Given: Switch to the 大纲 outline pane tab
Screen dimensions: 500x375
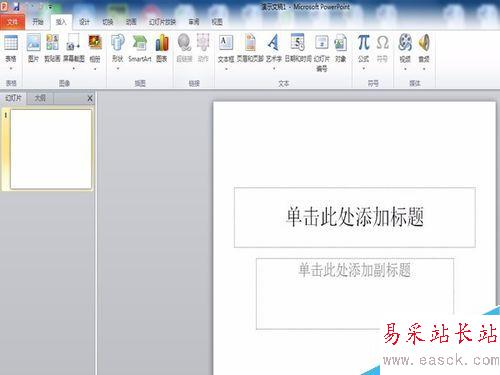Looking at the screenshot, I should [x=40, y=98].
